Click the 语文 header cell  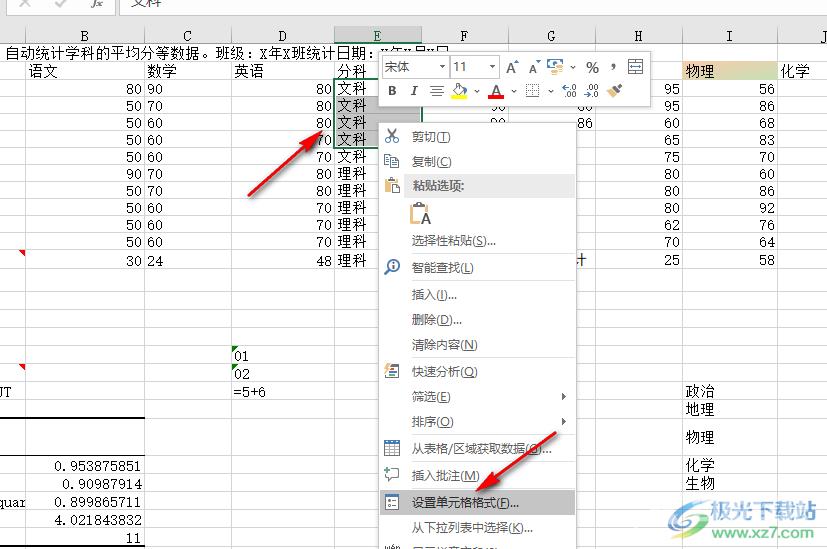(x=85, y=71)
